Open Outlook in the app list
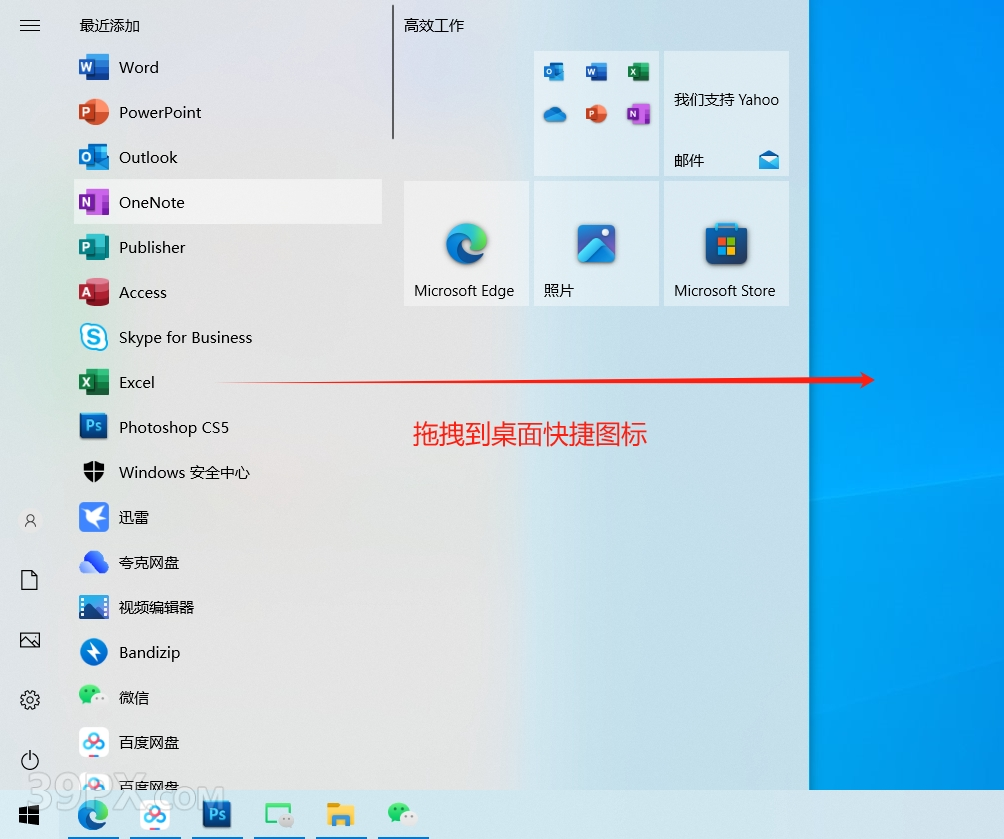The width and height of the screenshot is (1004, 839). pos(227,157)
